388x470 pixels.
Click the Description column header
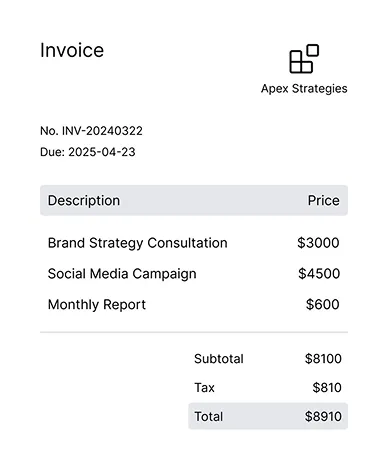pos(84,201)
